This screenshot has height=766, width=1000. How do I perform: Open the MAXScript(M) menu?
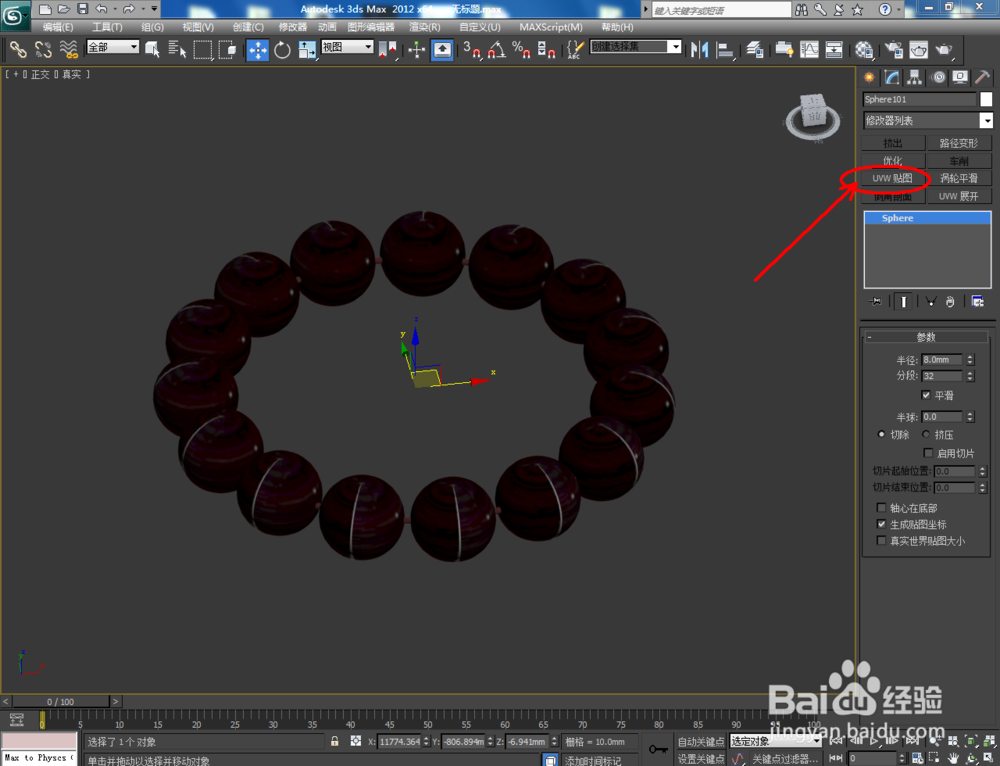click(x=551, y=27)
